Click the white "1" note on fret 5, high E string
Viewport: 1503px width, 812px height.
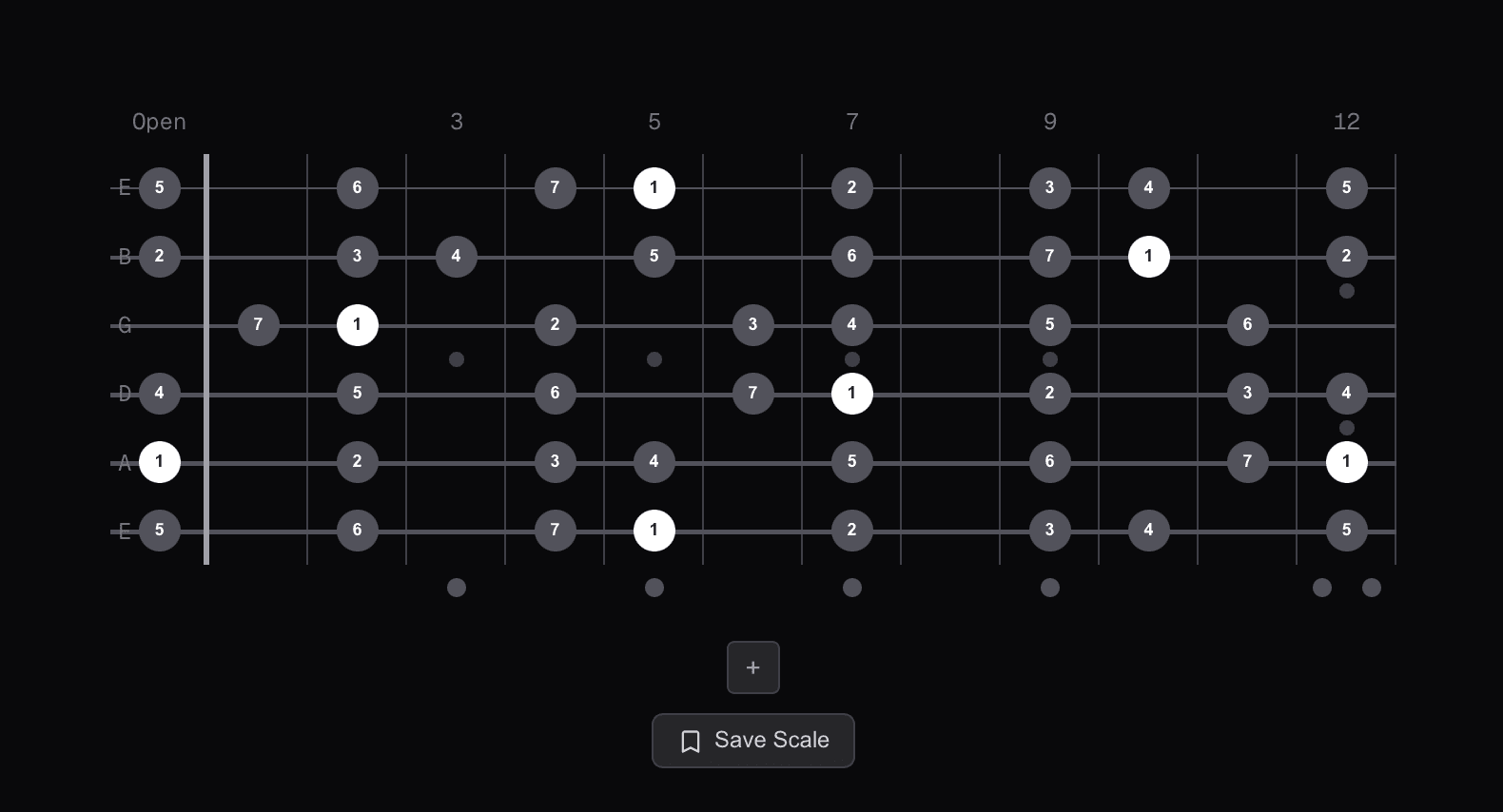click(x=654, y=187)
